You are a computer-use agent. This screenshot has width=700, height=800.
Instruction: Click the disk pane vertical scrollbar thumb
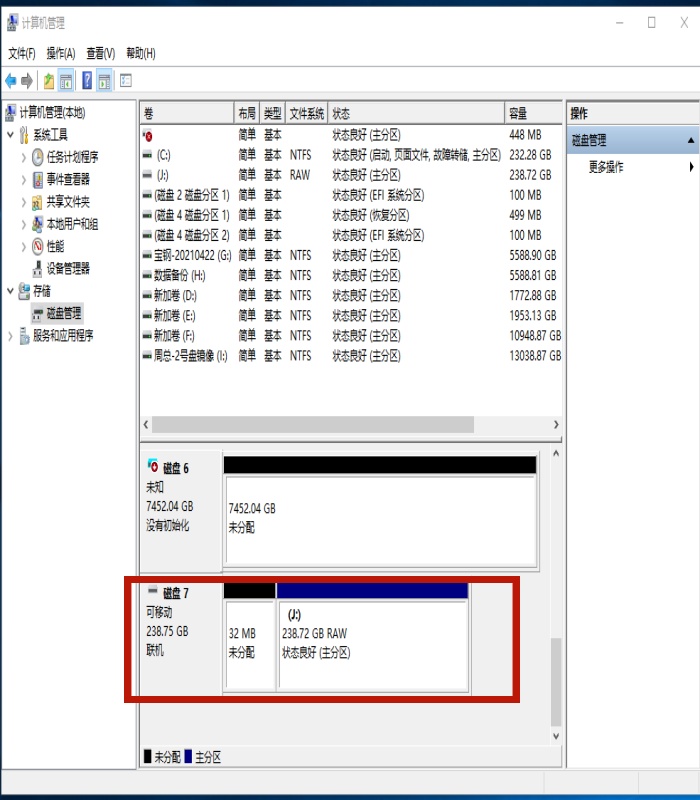point(556,682)
